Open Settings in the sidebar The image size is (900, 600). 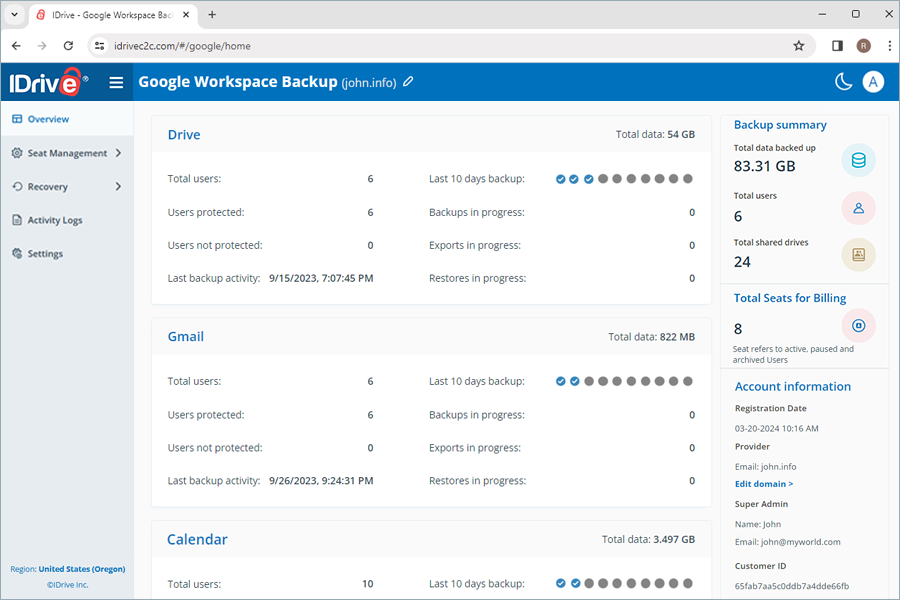click(45, 254)
